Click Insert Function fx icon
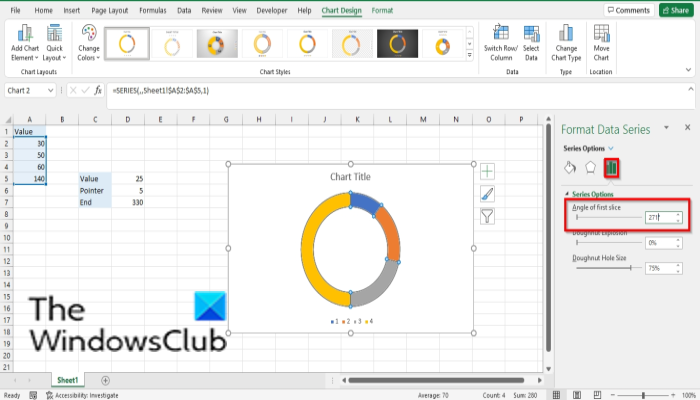This screenshot has width=700, height=400. tap(98, 91)
